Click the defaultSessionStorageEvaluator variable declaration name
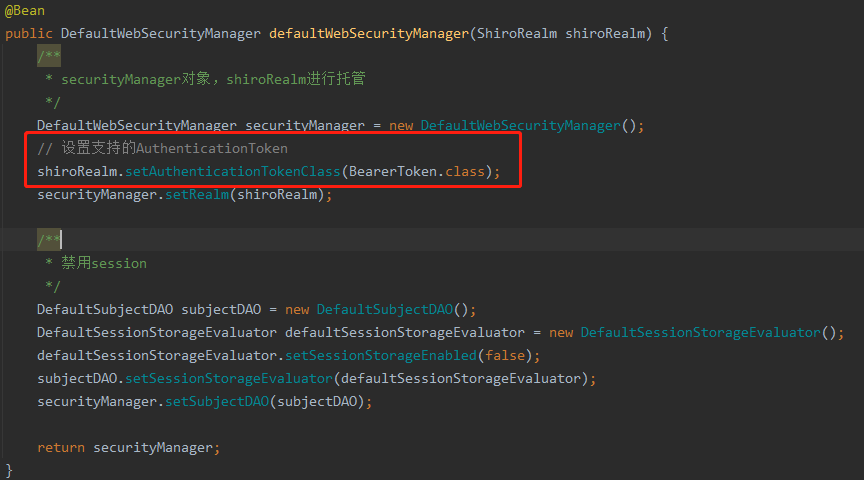 pyautogui.click(x=405, y=333)
